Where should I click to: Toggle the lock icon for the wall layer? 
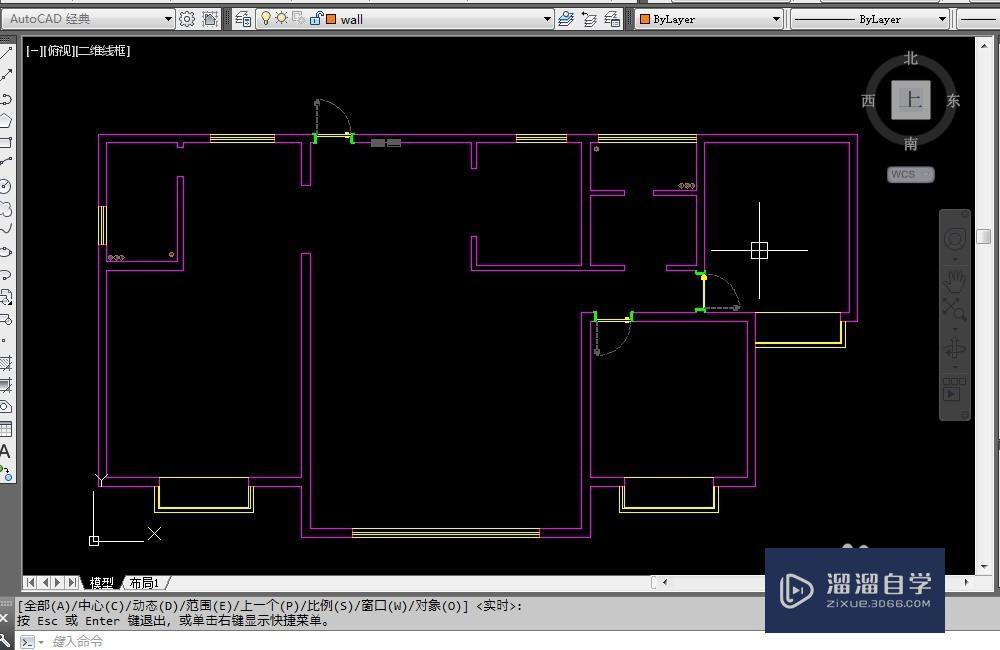pos(318,18)
